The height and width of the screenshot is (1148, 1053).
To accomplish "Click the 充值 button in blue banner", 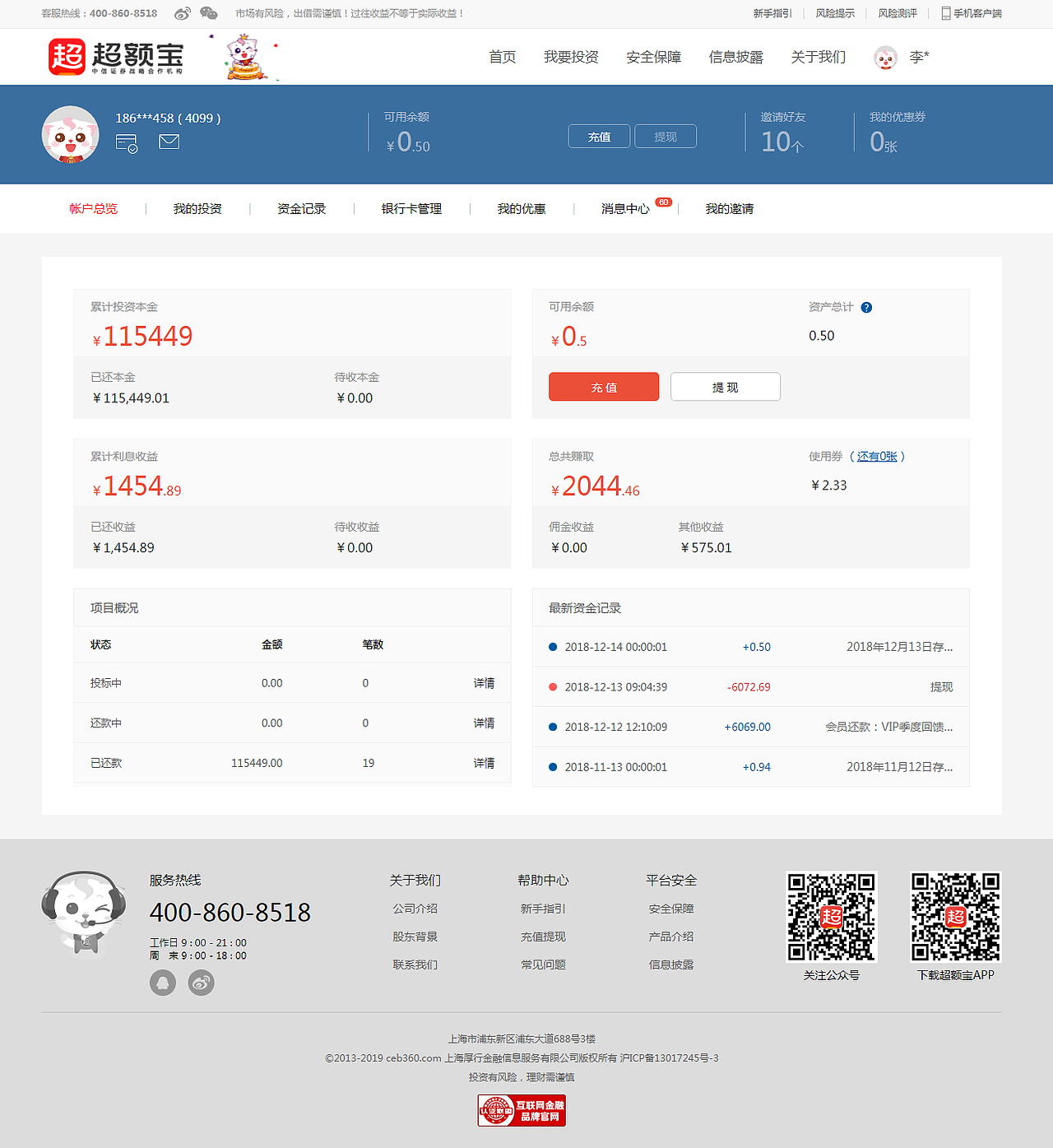I will click(x=600, y=137).
